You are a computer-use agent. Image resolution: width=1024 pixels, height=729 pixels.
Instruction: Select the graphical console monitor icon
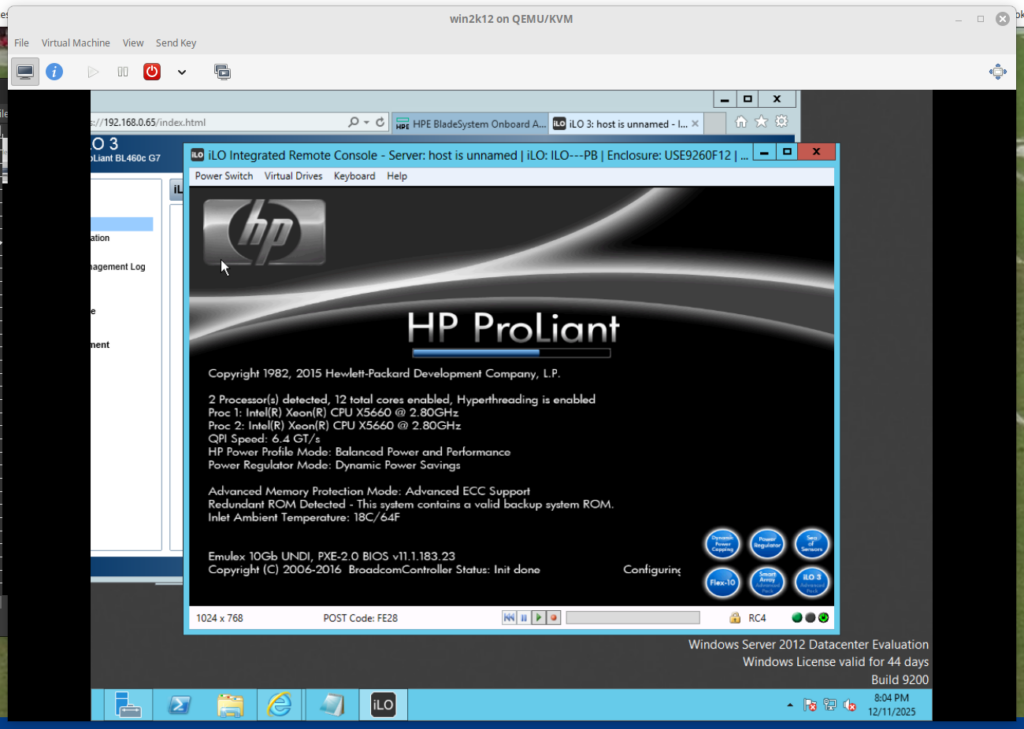[25, 72]
